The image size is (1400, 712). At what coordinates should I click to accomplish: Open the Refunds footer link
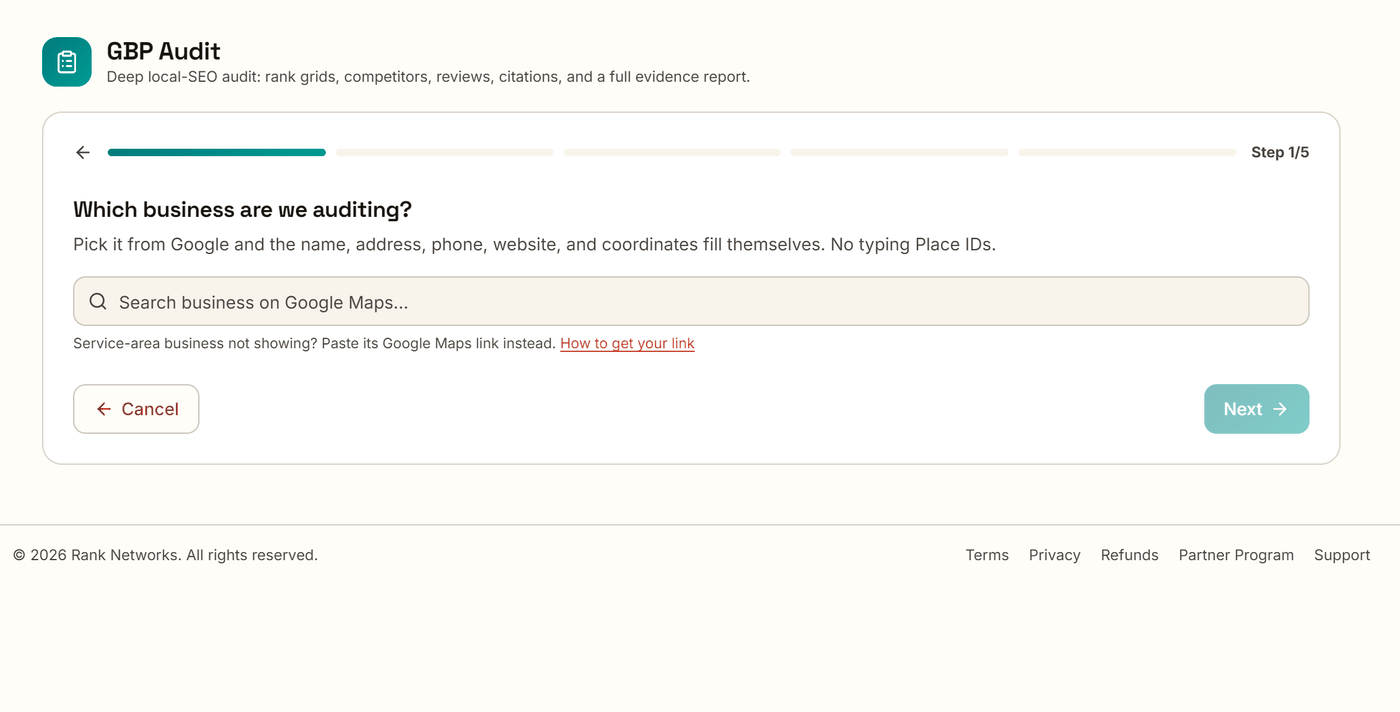(1130, 555)
